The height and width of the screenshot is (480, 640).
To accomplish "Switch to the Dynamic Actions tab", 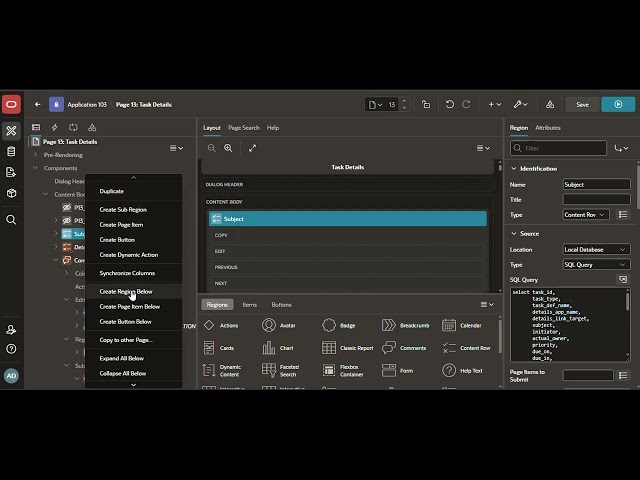I will [x=54, y=127].
